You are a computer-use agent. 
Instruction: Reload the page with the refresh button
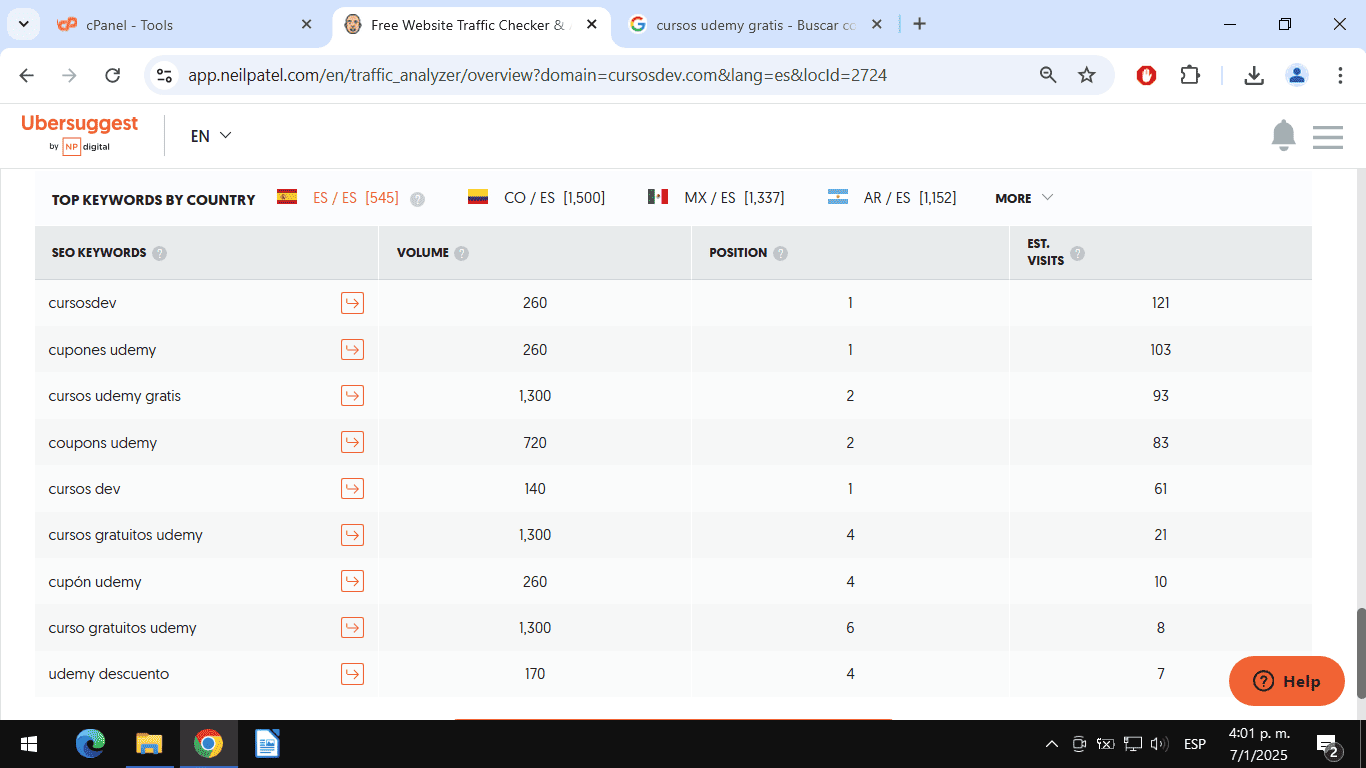113,75
